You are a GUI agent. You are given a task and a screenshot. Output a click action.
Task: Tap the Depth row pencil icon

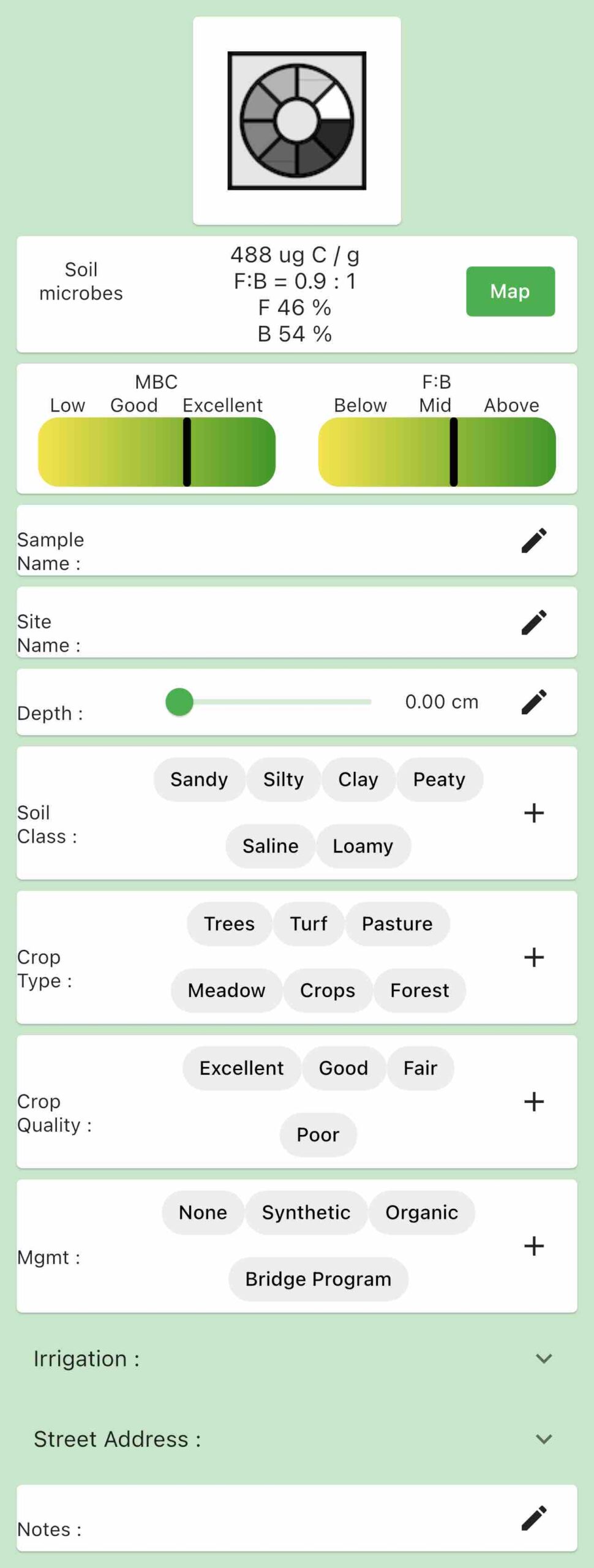[x=534, y=702]
